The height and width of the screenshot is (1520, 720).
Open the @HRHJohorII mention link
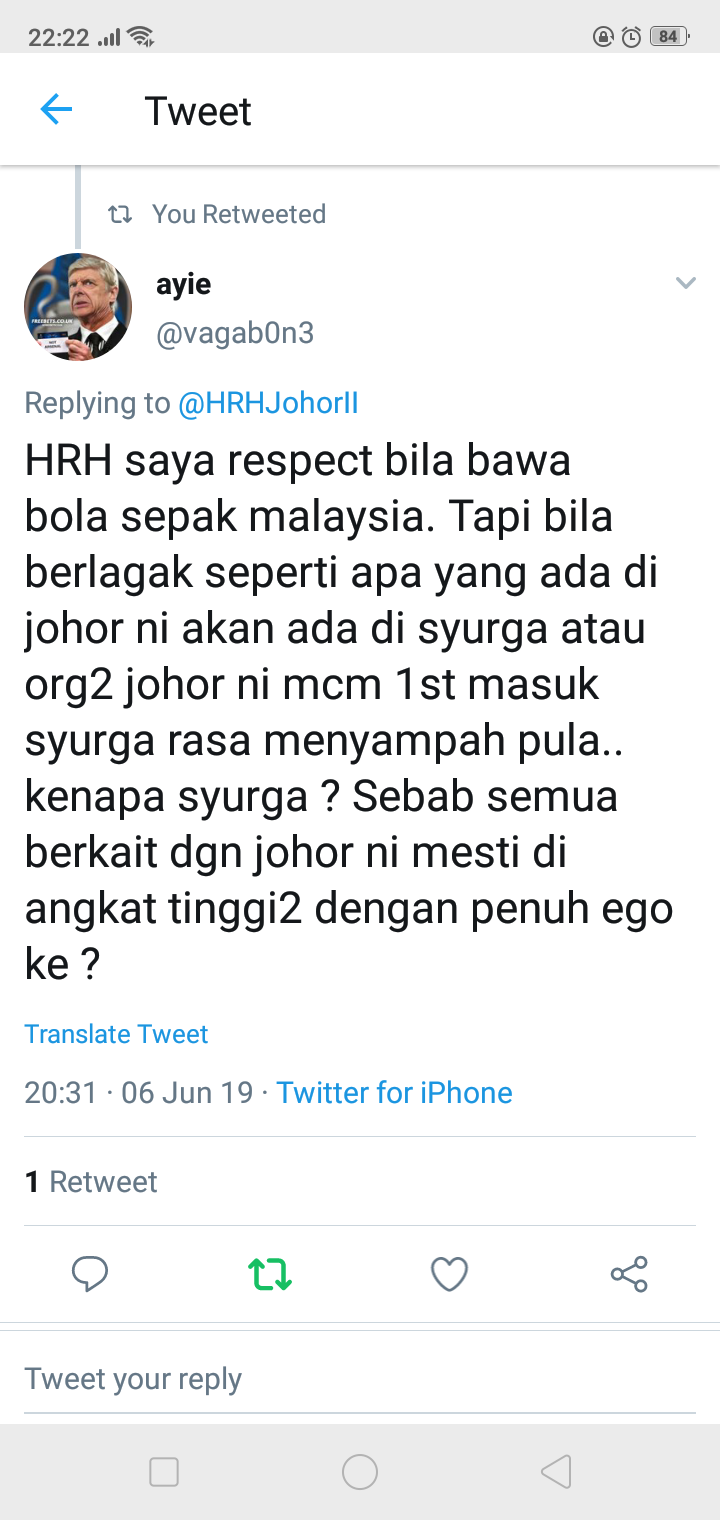pos(268,403)
